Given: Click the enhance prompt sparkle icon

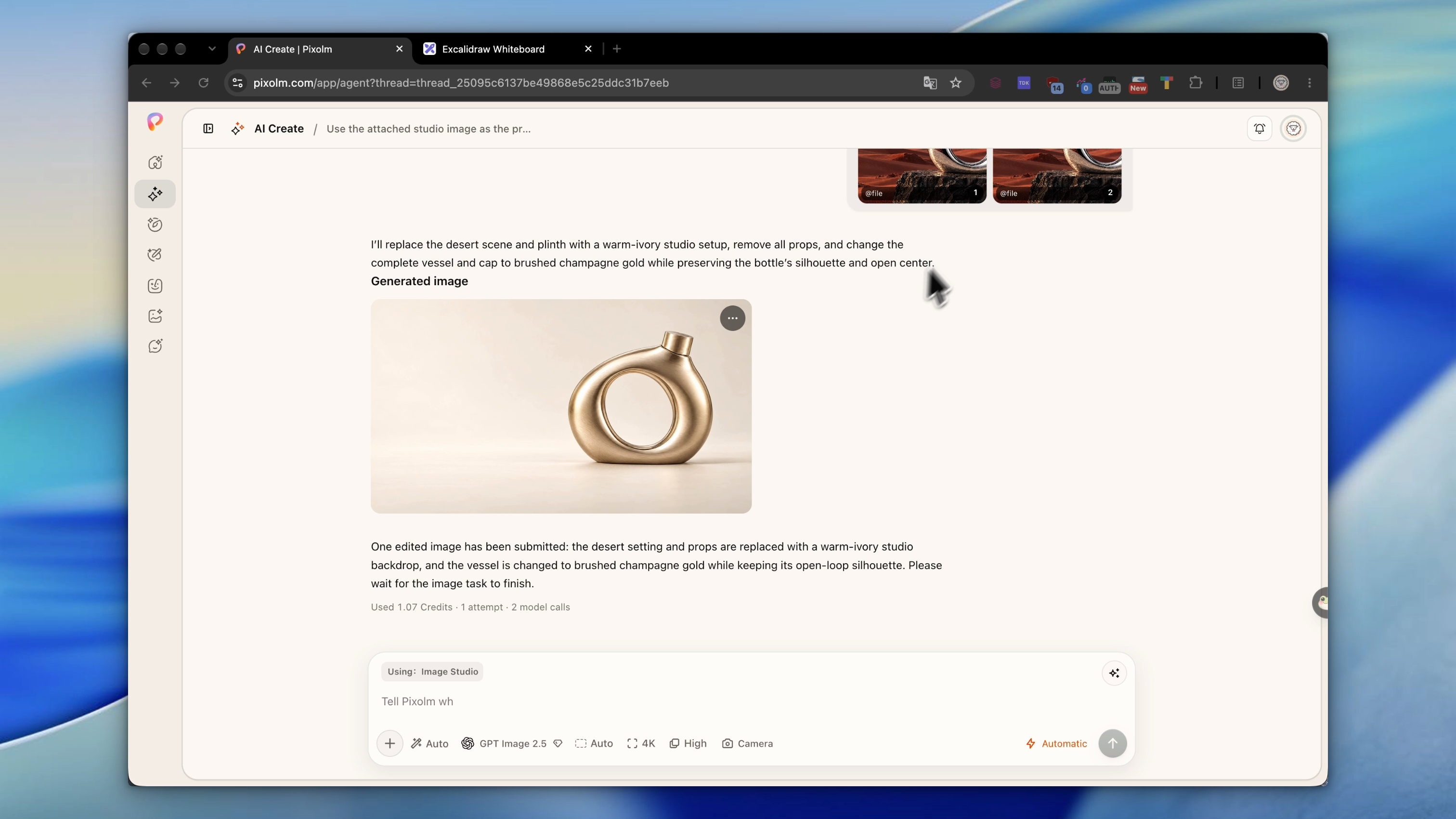Looking at the screenshot, I should click(x=1114, y=673).
